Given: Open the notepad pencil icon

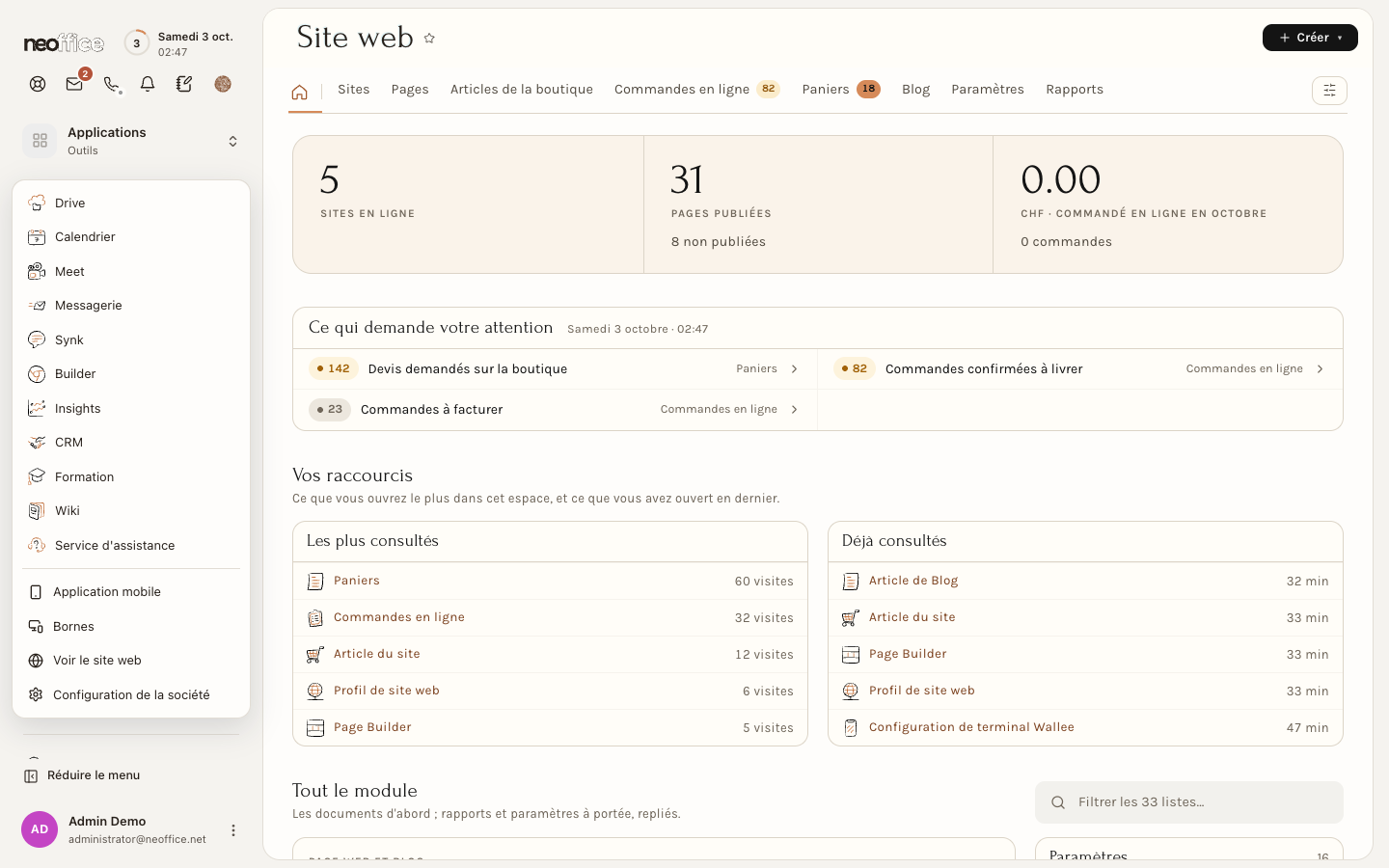Looking at the screenshot, I should coord(184,84).
